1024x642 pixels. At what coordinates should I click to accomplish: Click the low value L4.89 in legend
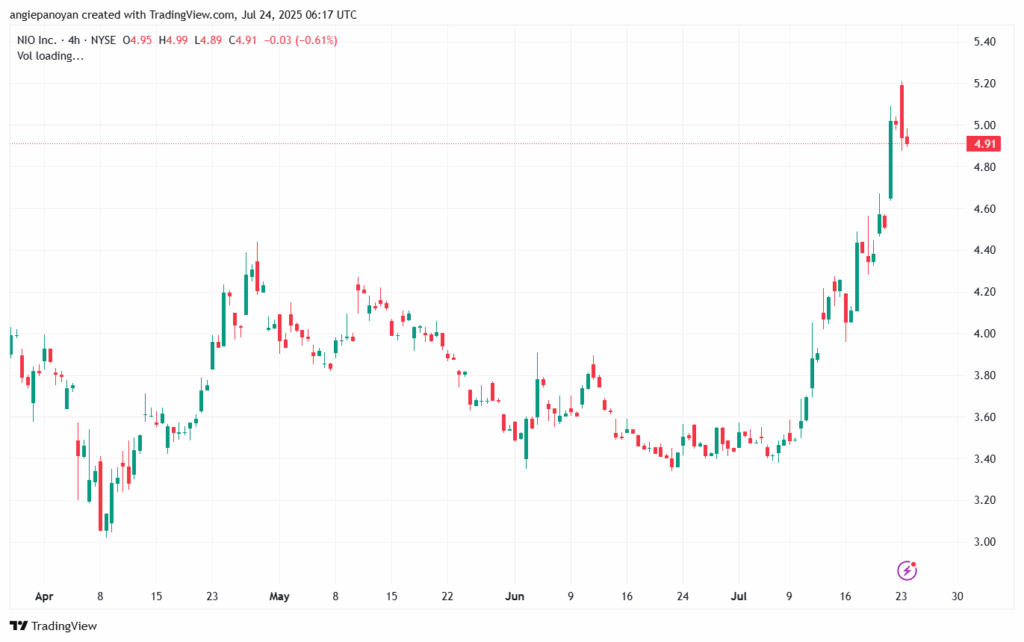(x=208, y=40)
